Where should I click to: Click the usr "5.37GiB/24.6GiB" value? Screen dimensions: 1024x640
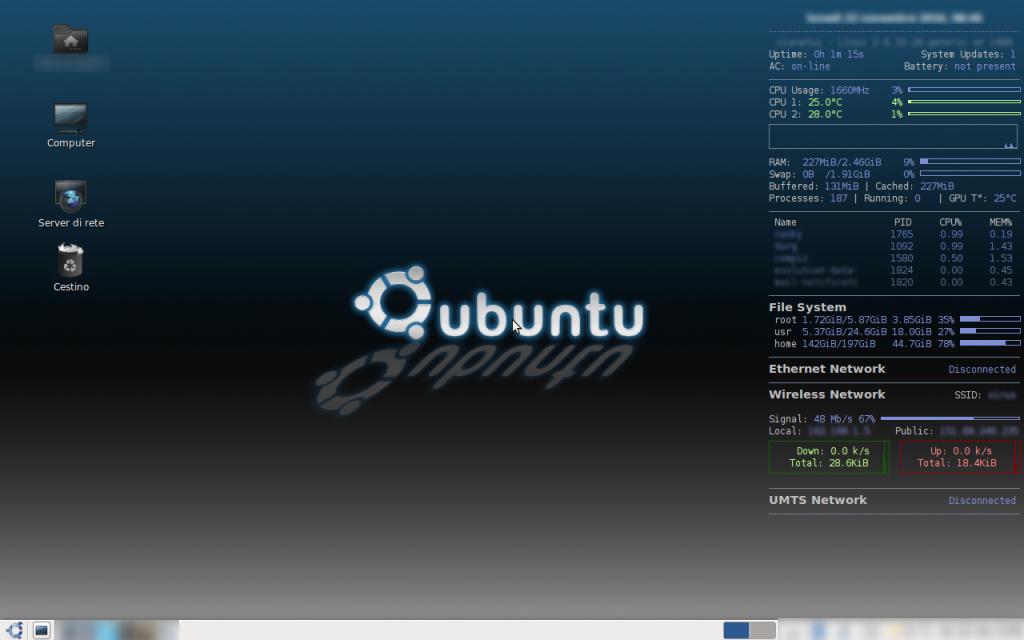click(844, 332)
